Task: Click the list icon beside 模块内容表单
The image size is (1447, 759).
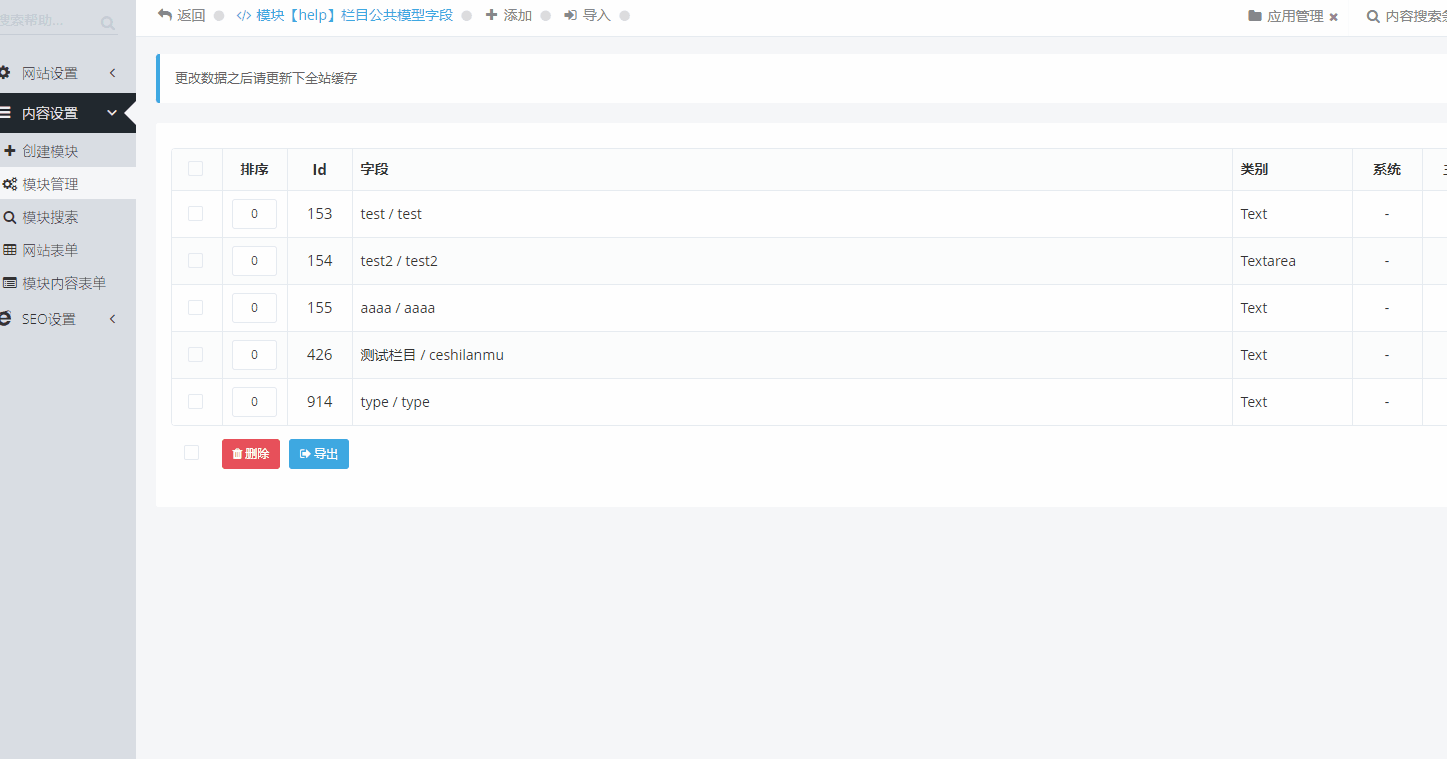Action: [10, 283]
